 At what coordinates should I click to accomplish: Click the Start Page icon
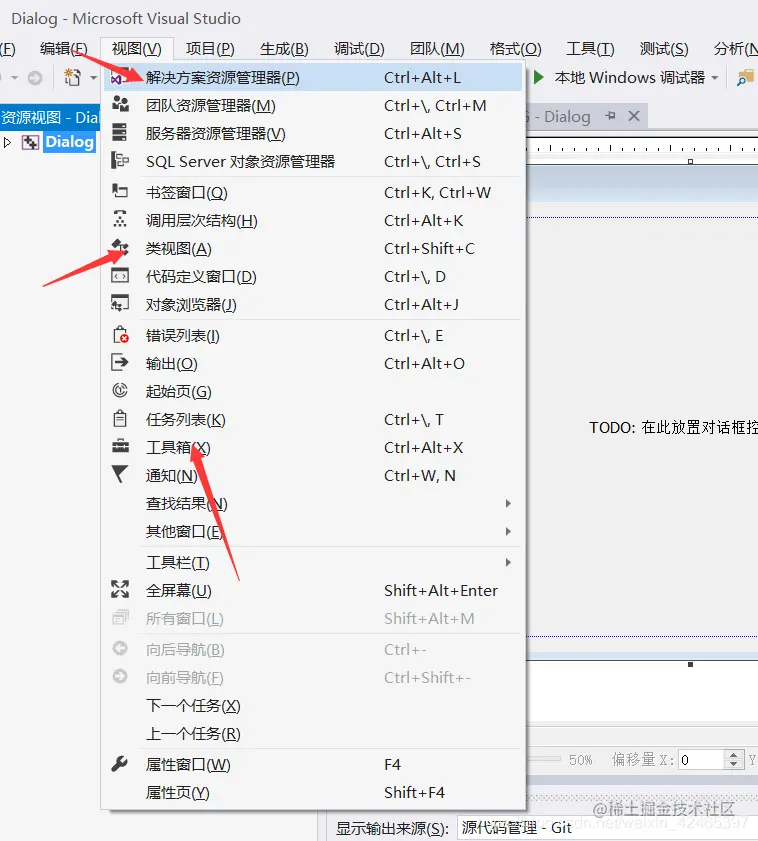[x=120, y=390]
